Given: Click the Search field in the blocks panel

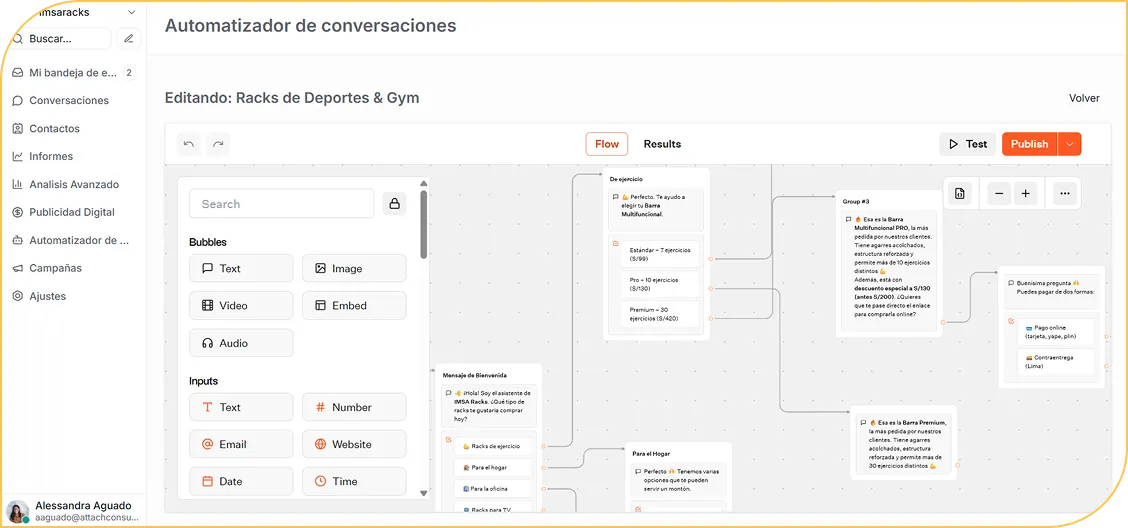Looking at the screenshot, I should click(281, 204).
